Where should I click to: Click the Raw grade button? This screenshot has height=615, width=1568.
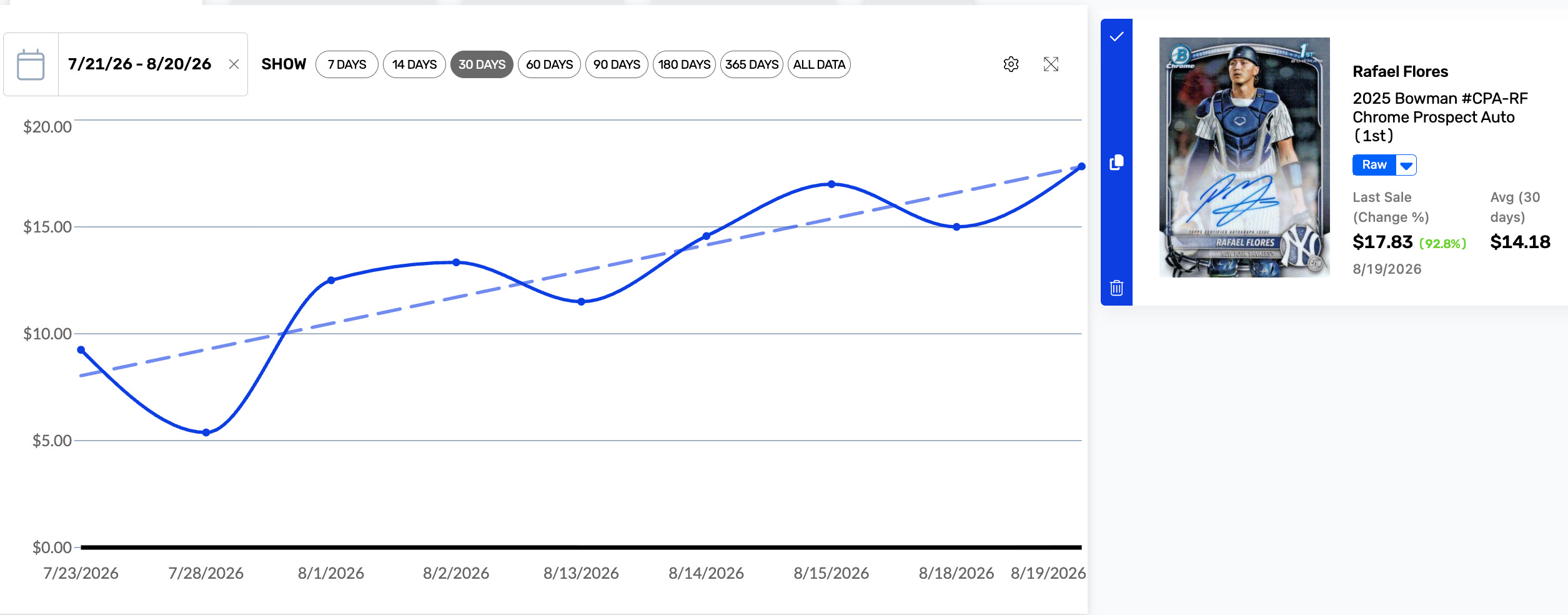point(1374,165)
